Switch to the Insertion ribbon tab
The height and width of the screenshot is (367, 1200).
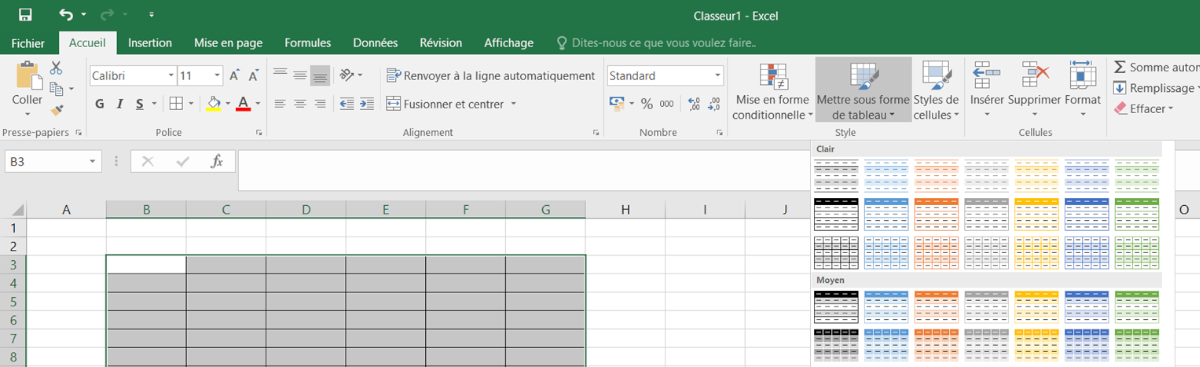click(150, 43)
